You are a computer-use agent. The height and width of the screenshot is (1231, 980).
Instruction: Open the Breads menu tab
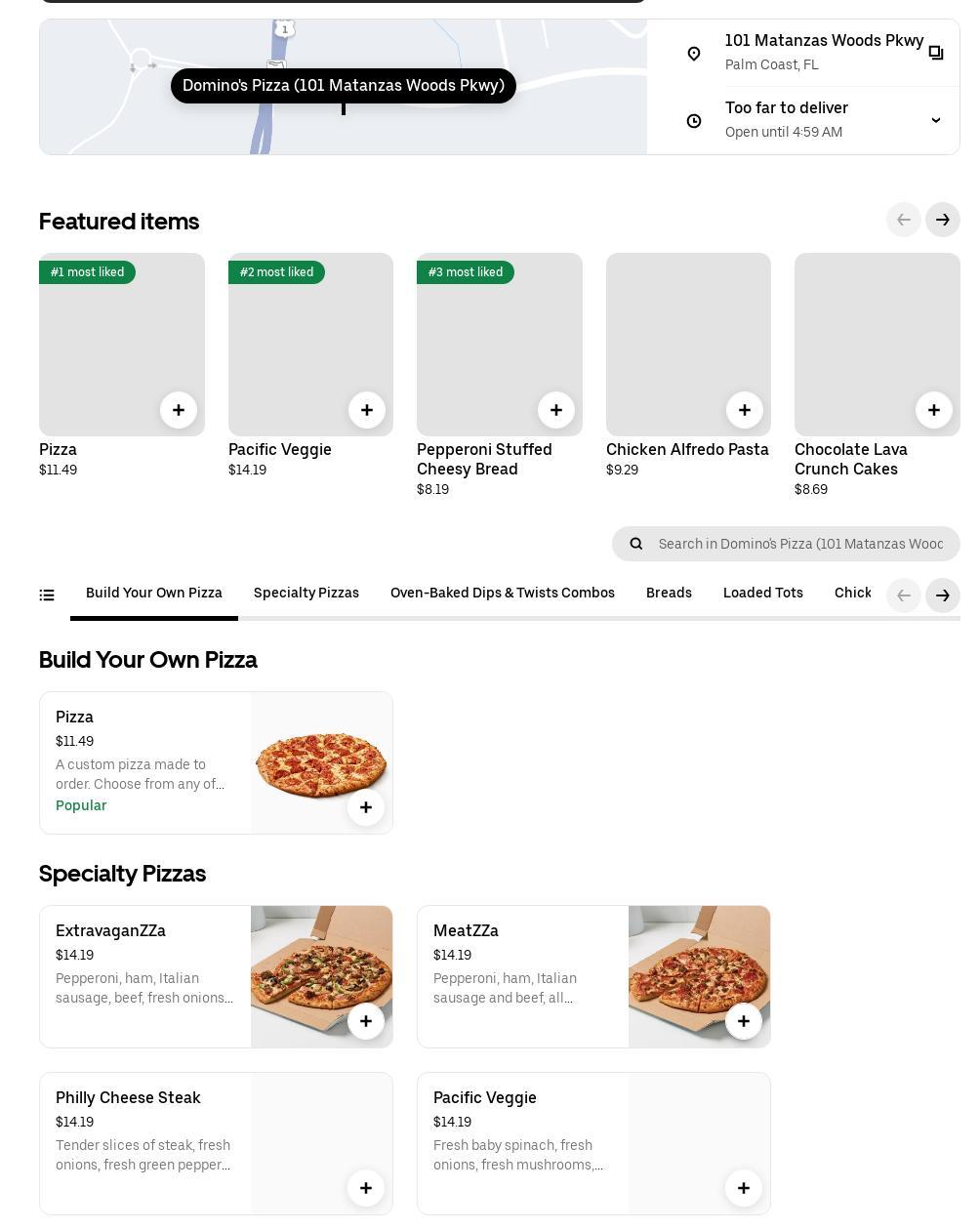click(669, 594)
